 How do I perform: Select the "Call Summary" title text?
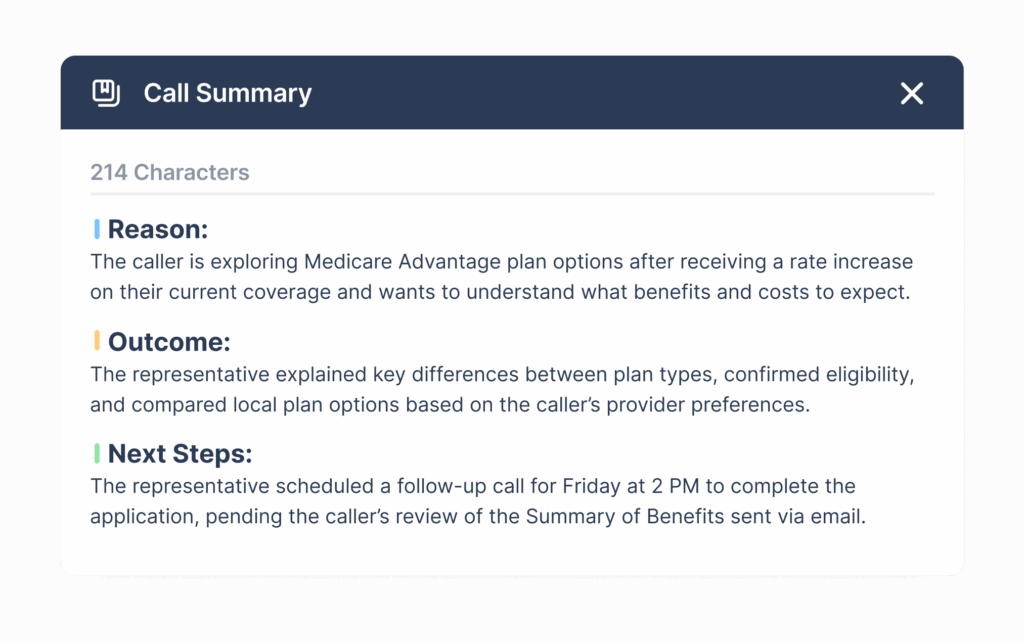pos(227,93)
